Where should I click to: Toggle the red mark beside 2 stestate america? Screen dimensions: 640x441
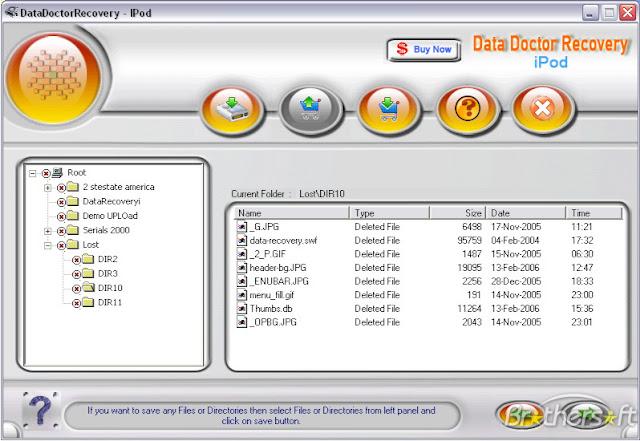pyautogui.click(x=61, y=188)
